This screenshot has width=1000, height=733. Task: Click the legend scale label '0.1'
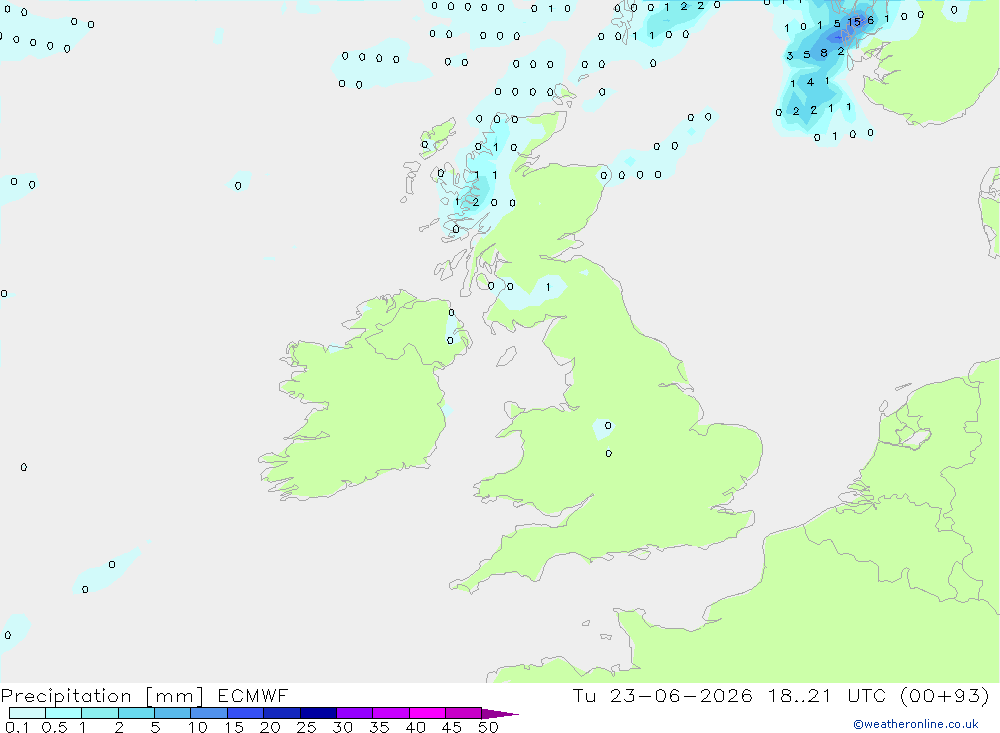click(17, 727)
